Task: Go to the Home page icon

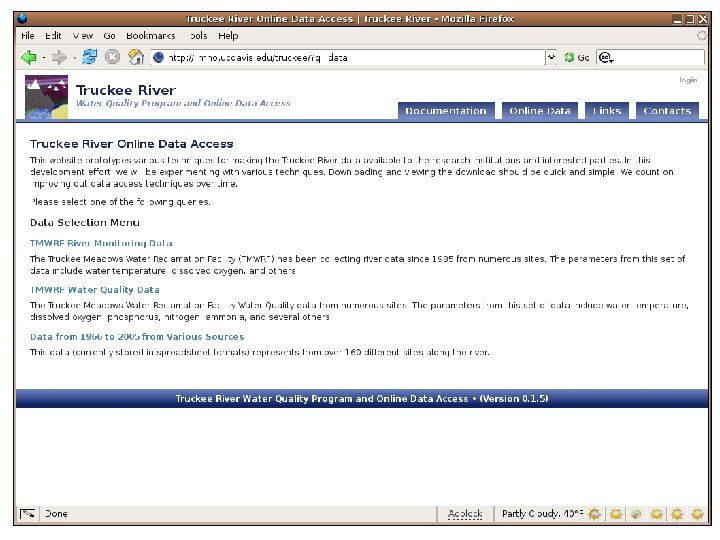Action: click(x=135, y=57)
